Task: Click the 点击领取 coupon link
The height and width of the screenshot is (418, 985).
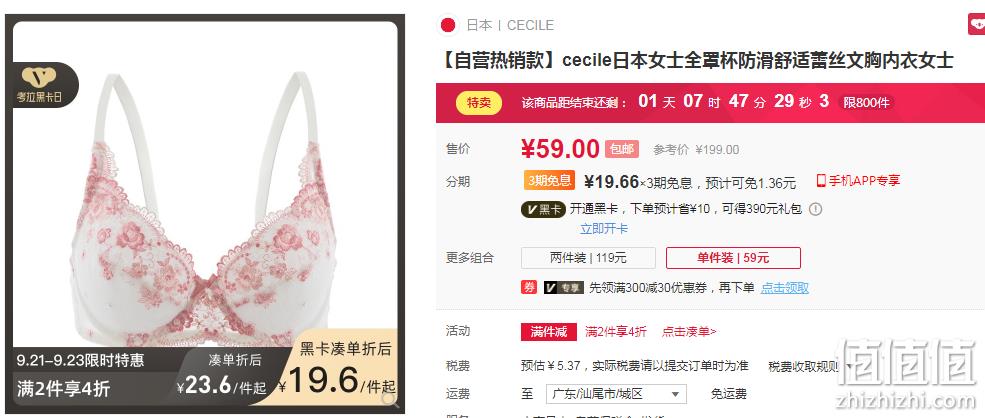Action: (x=785, y=288)
